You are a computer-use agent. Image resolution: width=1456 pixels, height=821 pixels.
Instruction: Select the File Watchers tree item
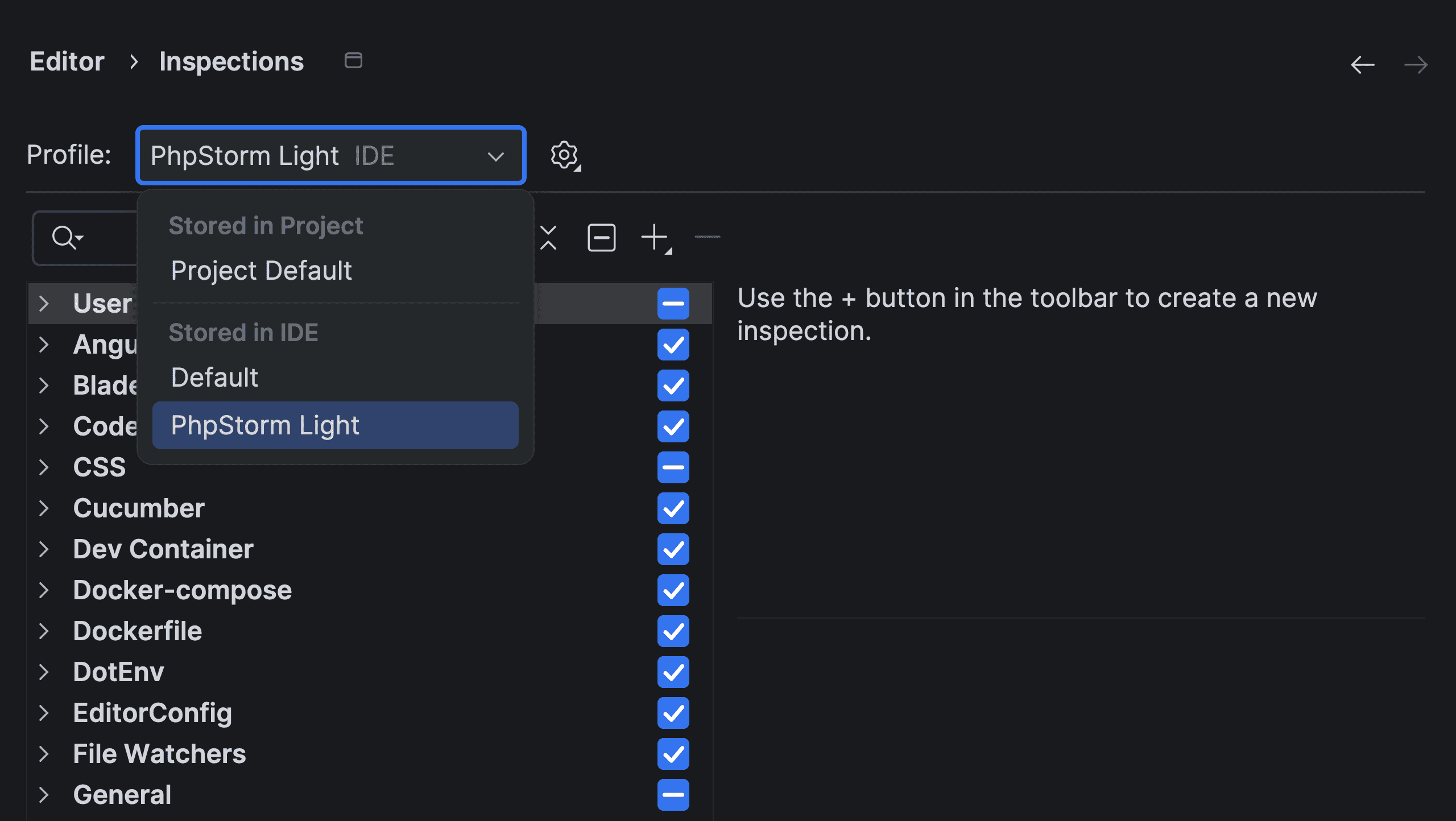click(x=159, y=754)
